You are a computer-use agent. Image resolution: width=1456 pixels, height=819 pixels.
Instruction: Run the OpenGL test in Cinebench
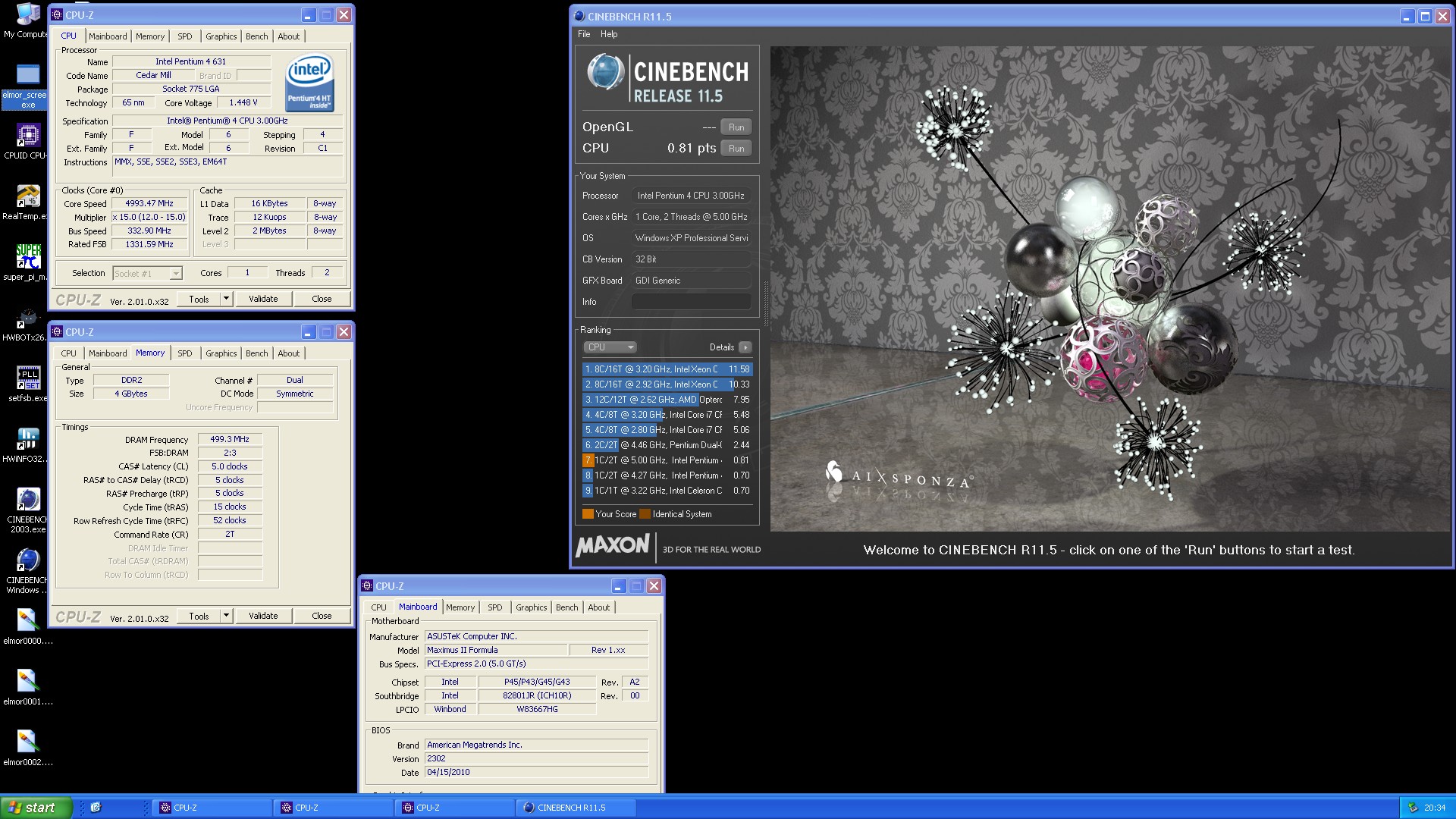pos(736,127)
